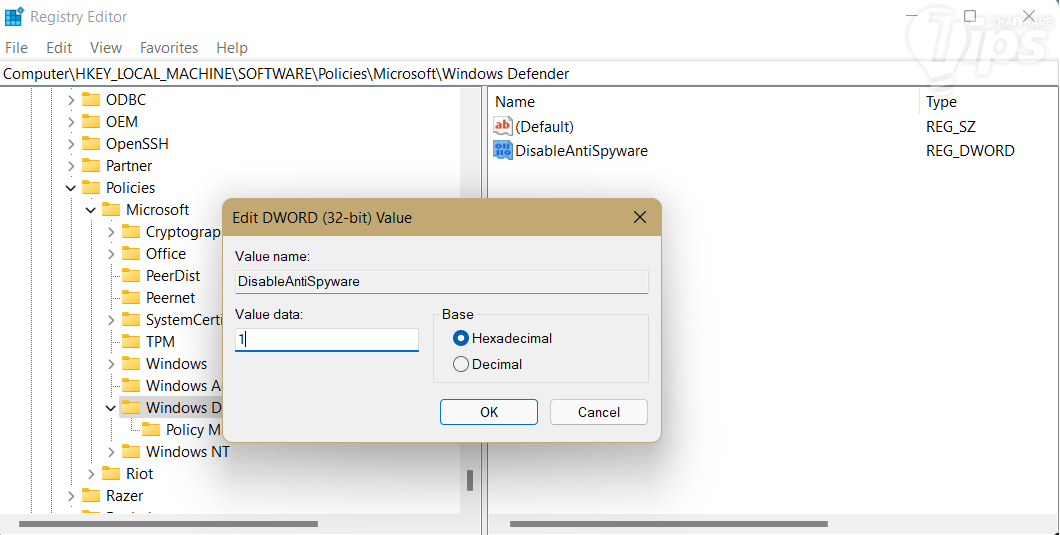The image size is (1060, 535).
Task: Expand the Razer key
Action: tap(71, 496)
